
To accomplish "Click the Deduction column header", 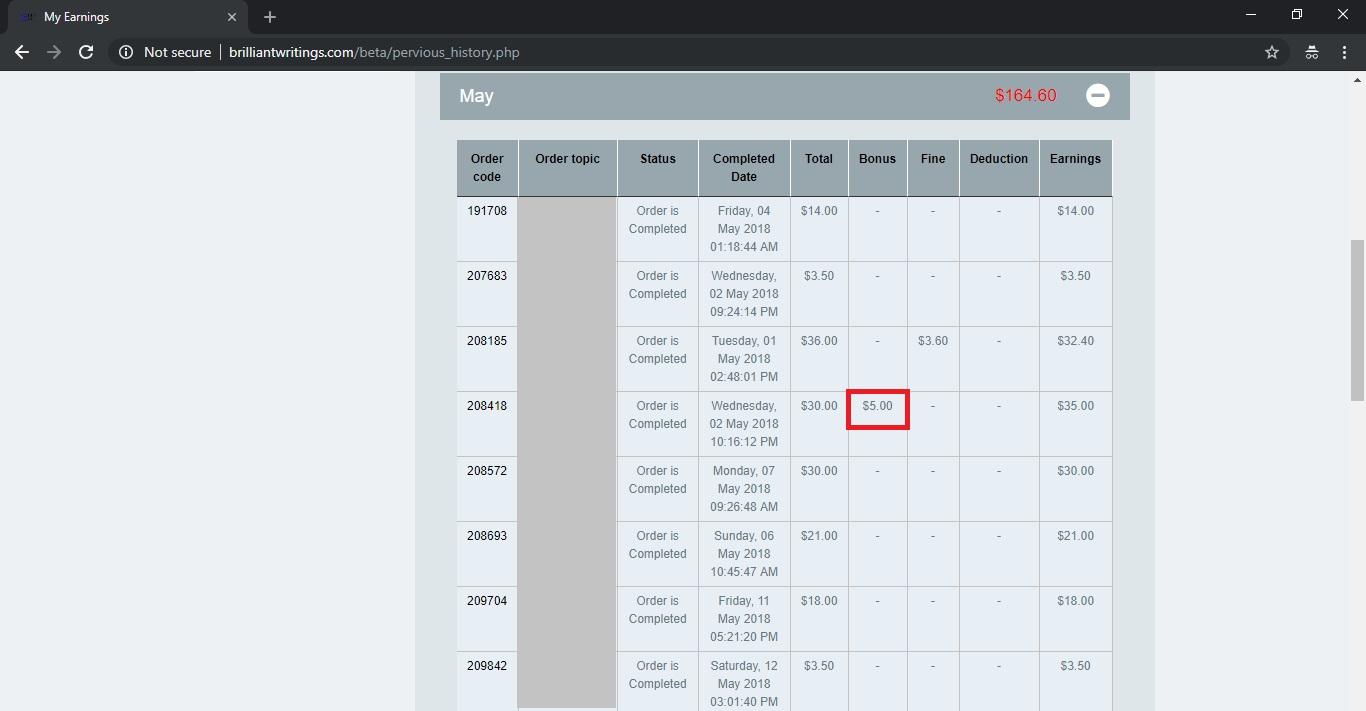I will (999, 168).
